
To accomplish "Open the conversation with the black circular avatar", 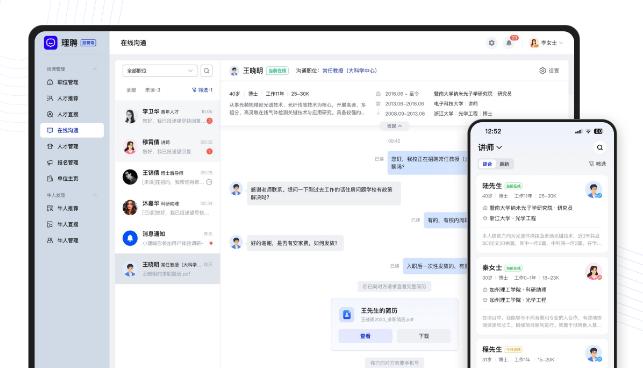I will point(167,177).
